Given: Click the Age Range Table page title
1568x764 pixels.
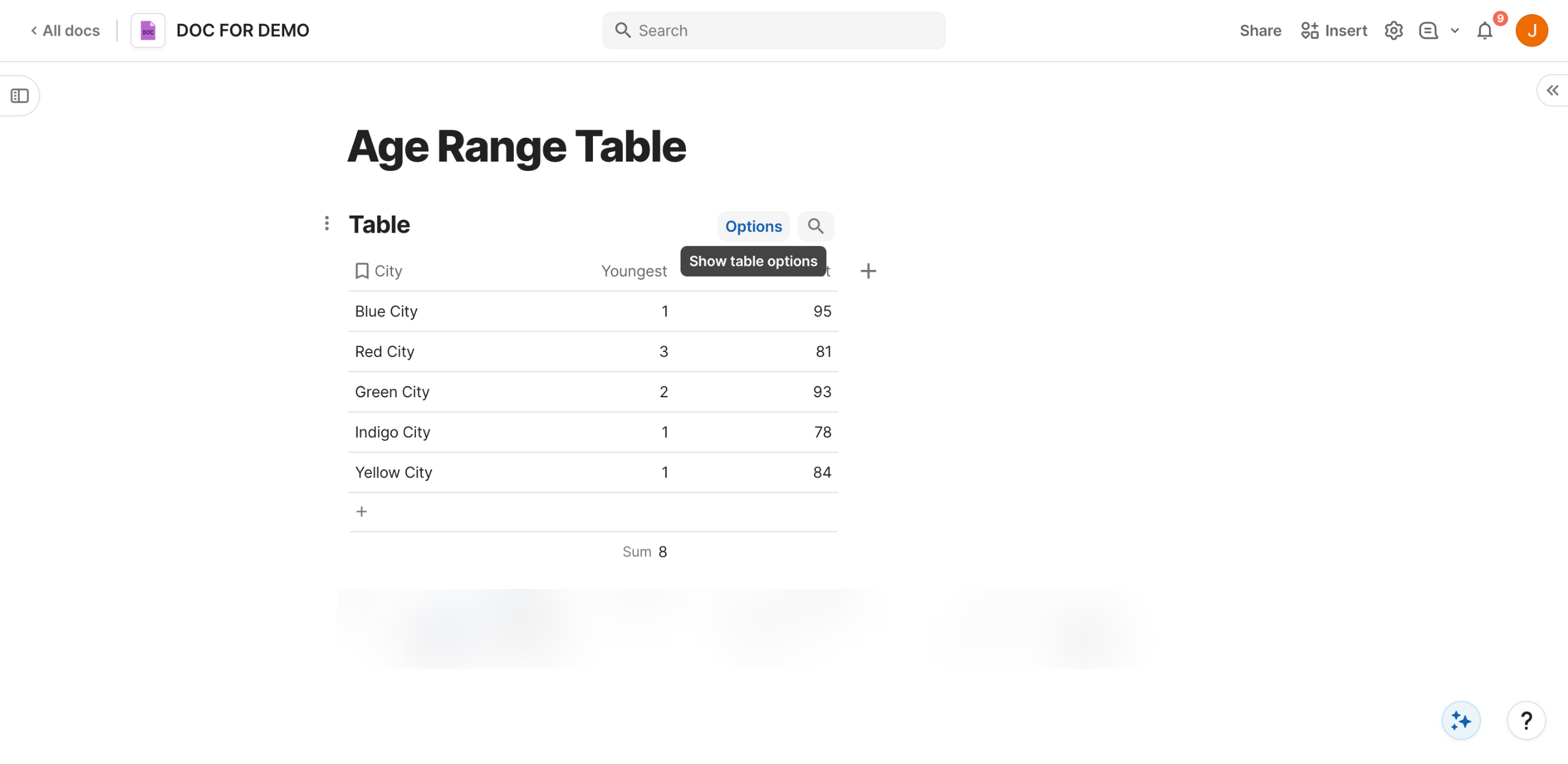Looking at the screenshot, I should tap(517, 147).
